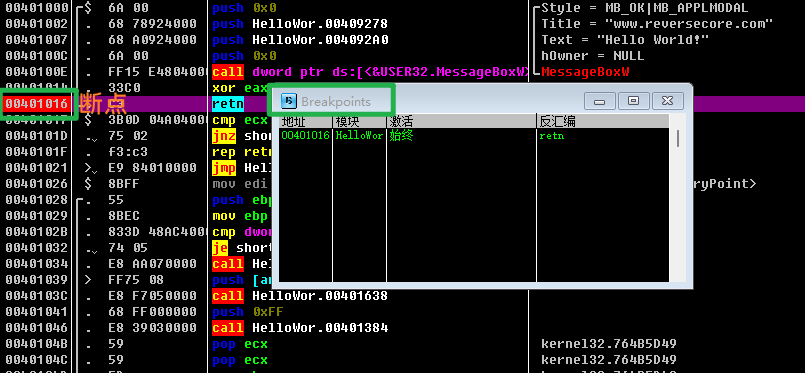Click hex bytes 68 78924000
The width and height of the screenshot is (805, 373).
point(152,24)
